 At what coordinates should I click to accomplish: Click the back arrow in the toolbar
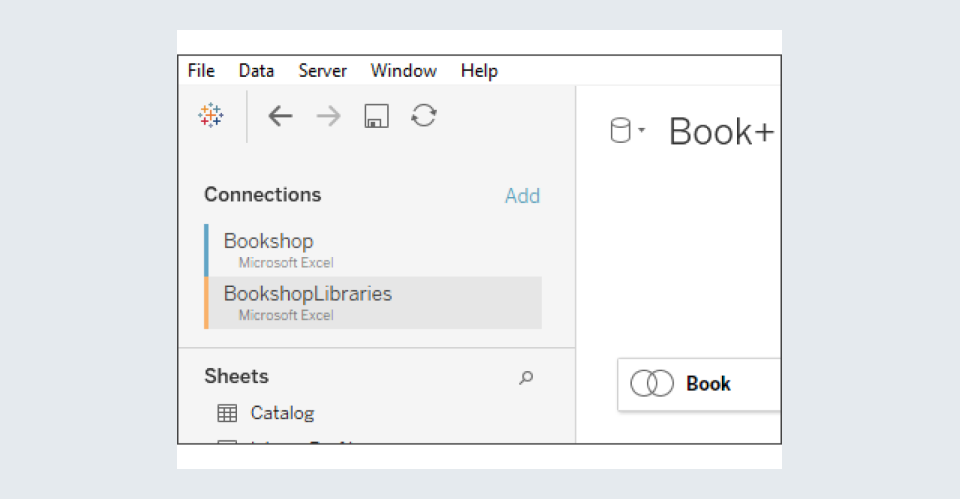(280, 116)
